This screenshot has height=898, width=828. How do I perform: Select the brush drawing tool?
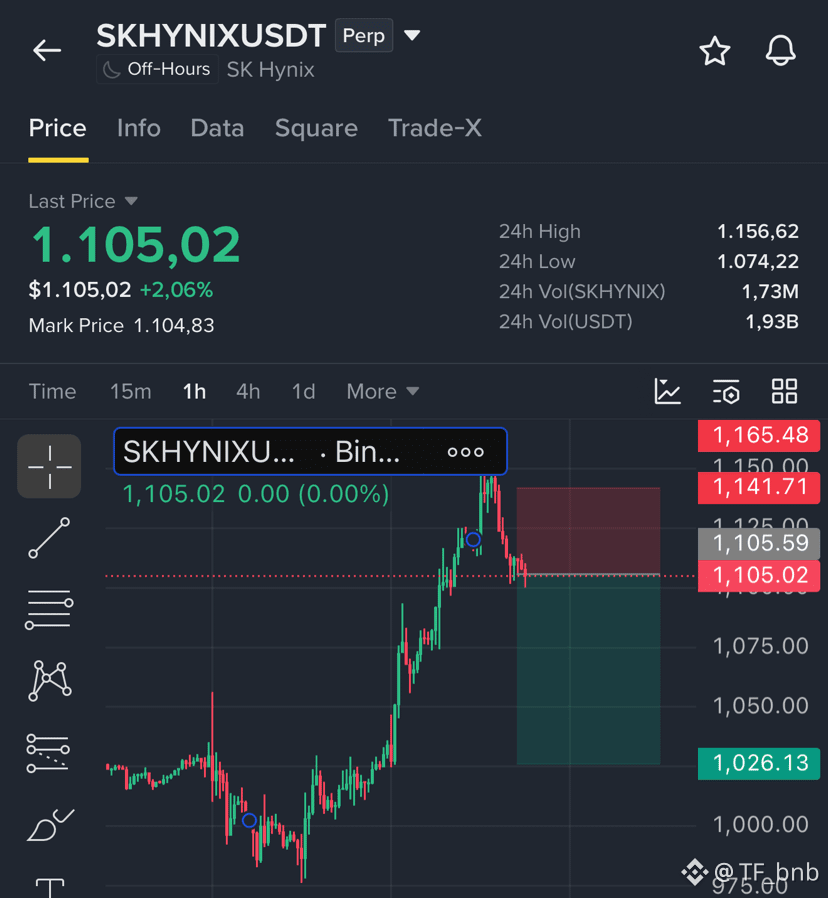[50, 825]
